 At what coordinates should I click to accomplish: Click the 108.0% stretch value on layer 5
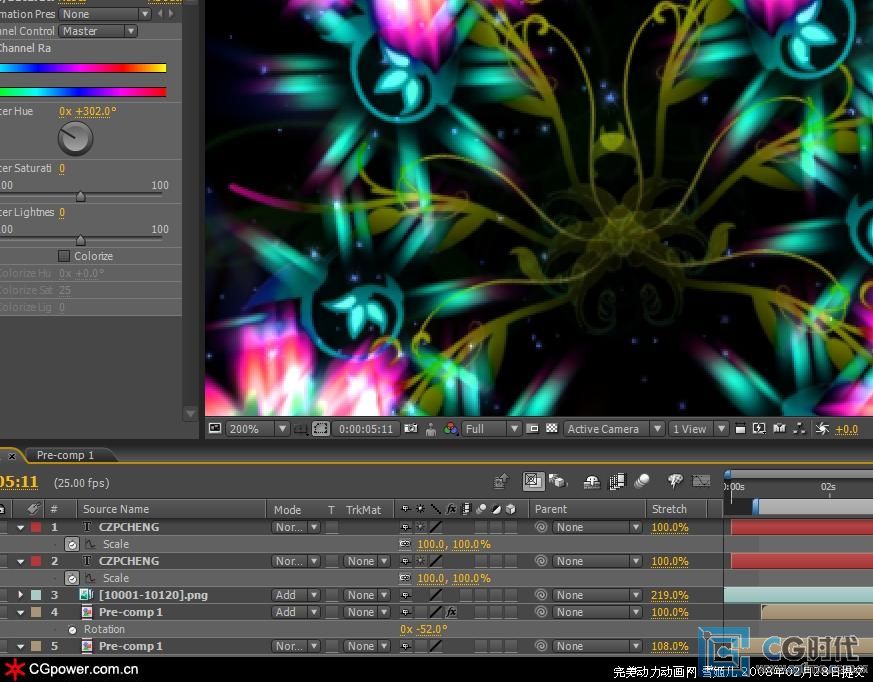670,646
